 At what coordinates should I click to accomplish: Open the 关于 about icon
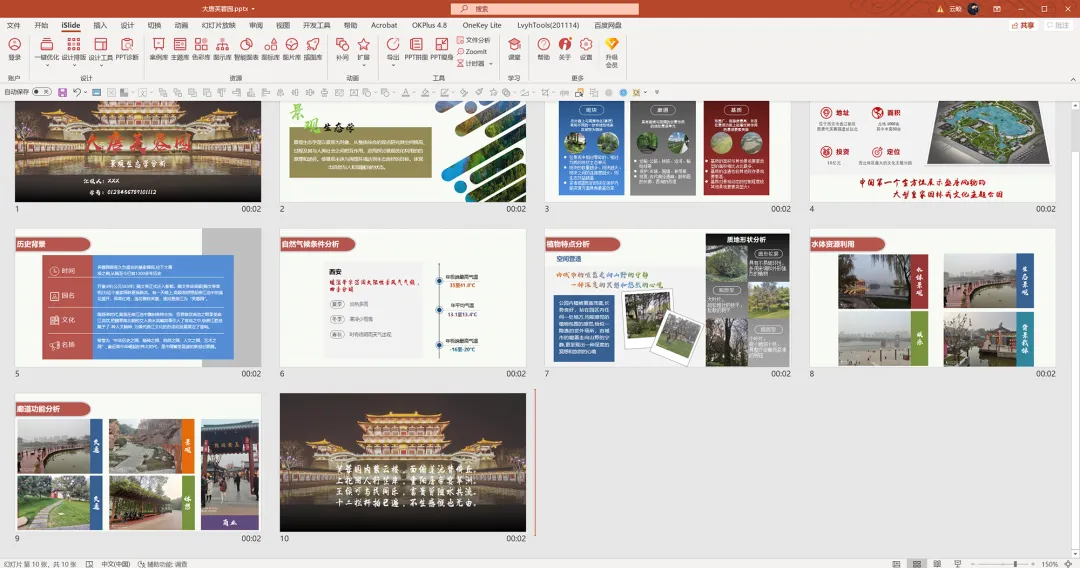(565, 49)
